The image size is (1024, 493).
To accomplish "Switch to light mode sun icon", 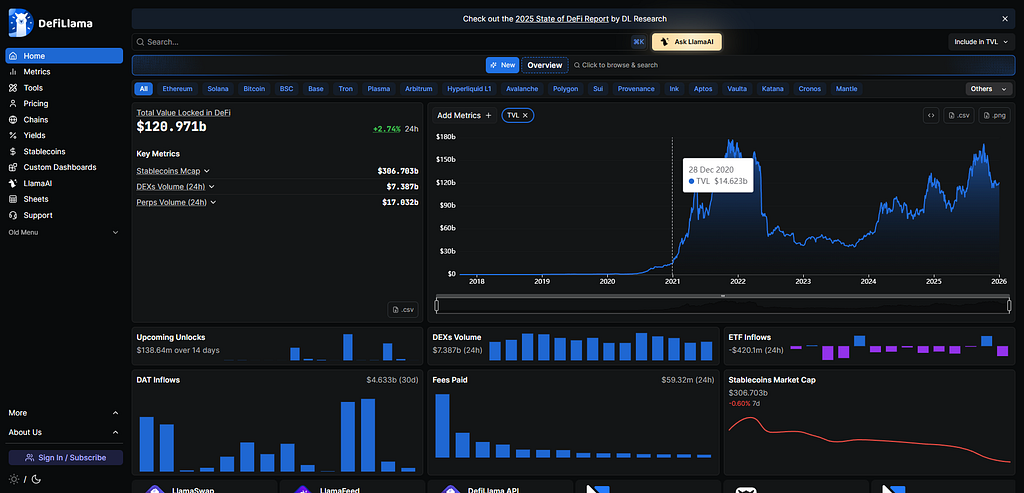I will (x=14, y=479).
